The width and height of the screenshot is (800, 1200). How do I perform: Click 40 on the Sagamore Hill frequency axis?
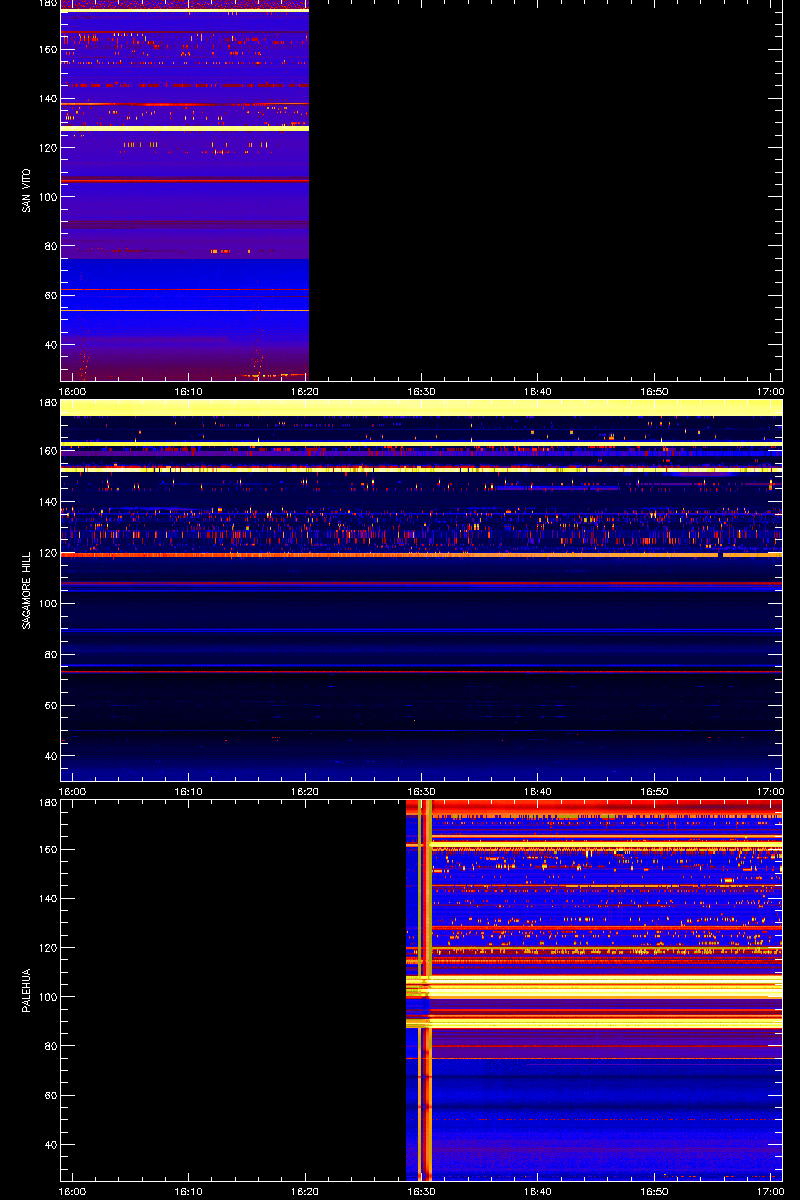click(x=50, y=756)
